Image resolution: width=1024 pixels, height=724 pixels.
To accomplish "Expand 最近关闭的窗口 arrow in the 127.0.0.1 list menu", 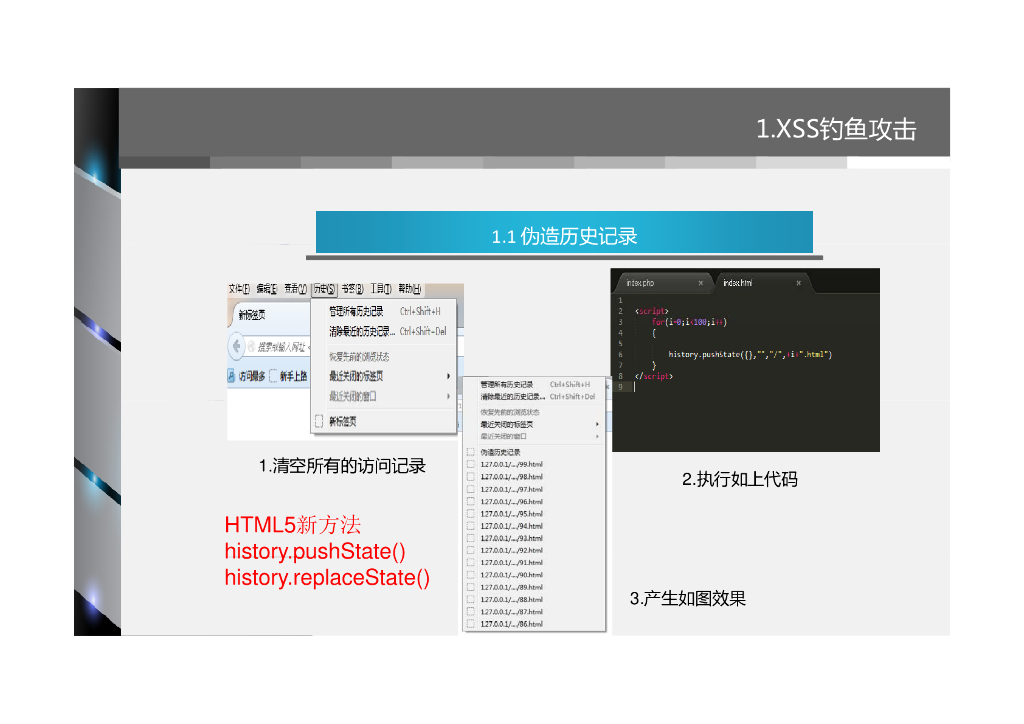I will pos(597,436).
